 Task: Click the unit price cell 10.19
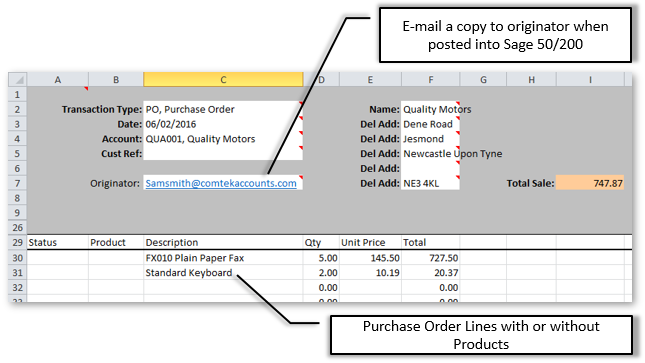point(370,272)
